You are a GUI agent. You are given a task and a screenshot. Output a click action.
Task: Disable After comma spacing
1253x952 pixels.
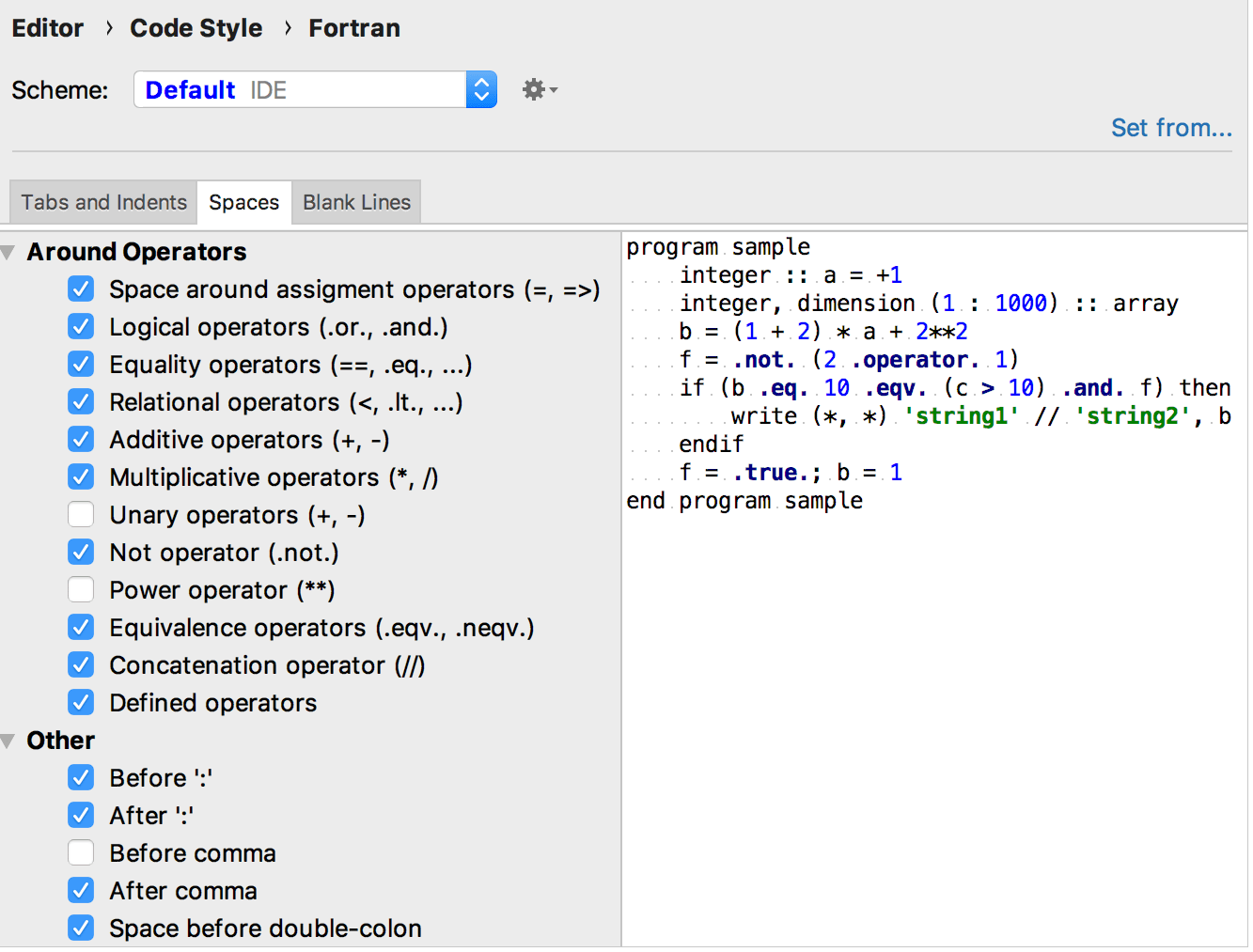pyautogui.click(x=81, y=890)
